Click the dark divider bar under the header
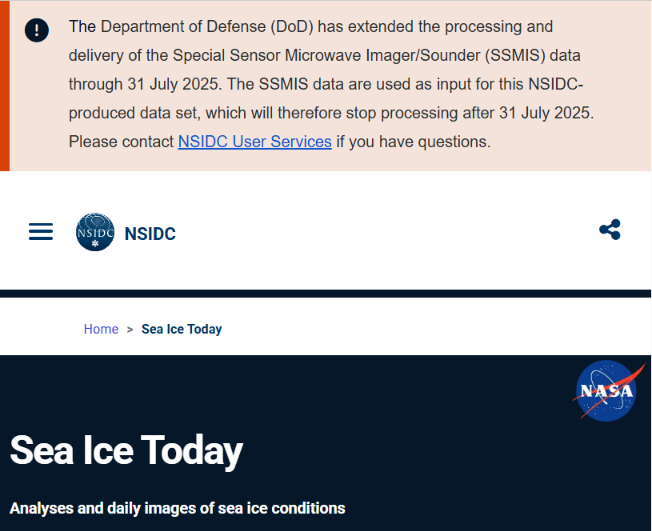 (326, 294)
